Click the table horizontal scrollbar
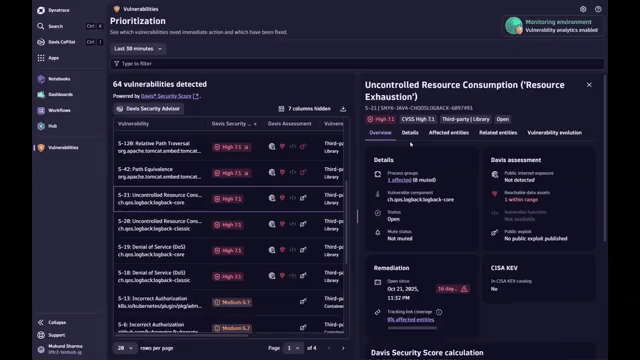Viewport: 640px width, 360px height. (x=182, y=336)
